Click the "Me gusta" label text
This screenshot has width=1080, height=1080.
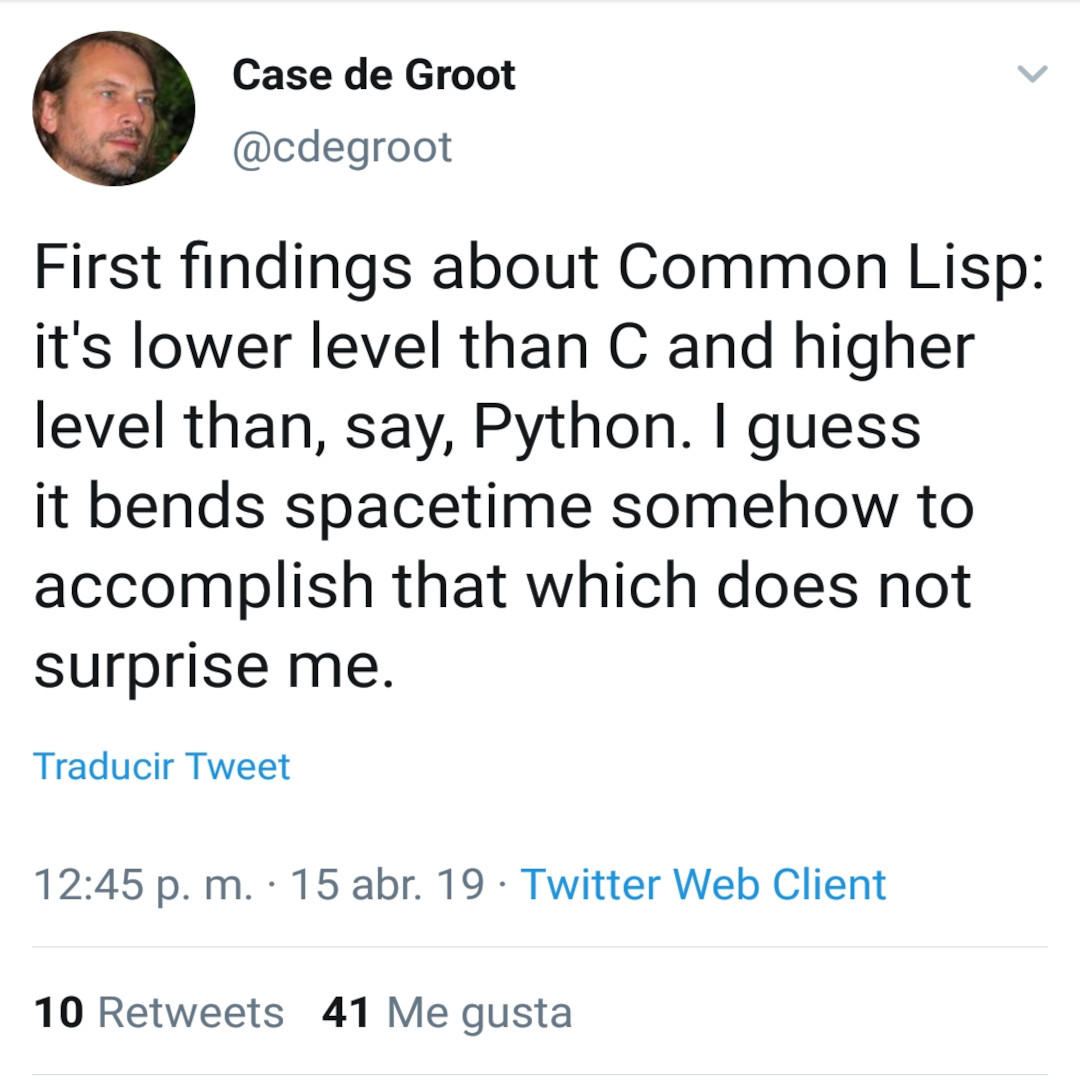pos(479,1014)
